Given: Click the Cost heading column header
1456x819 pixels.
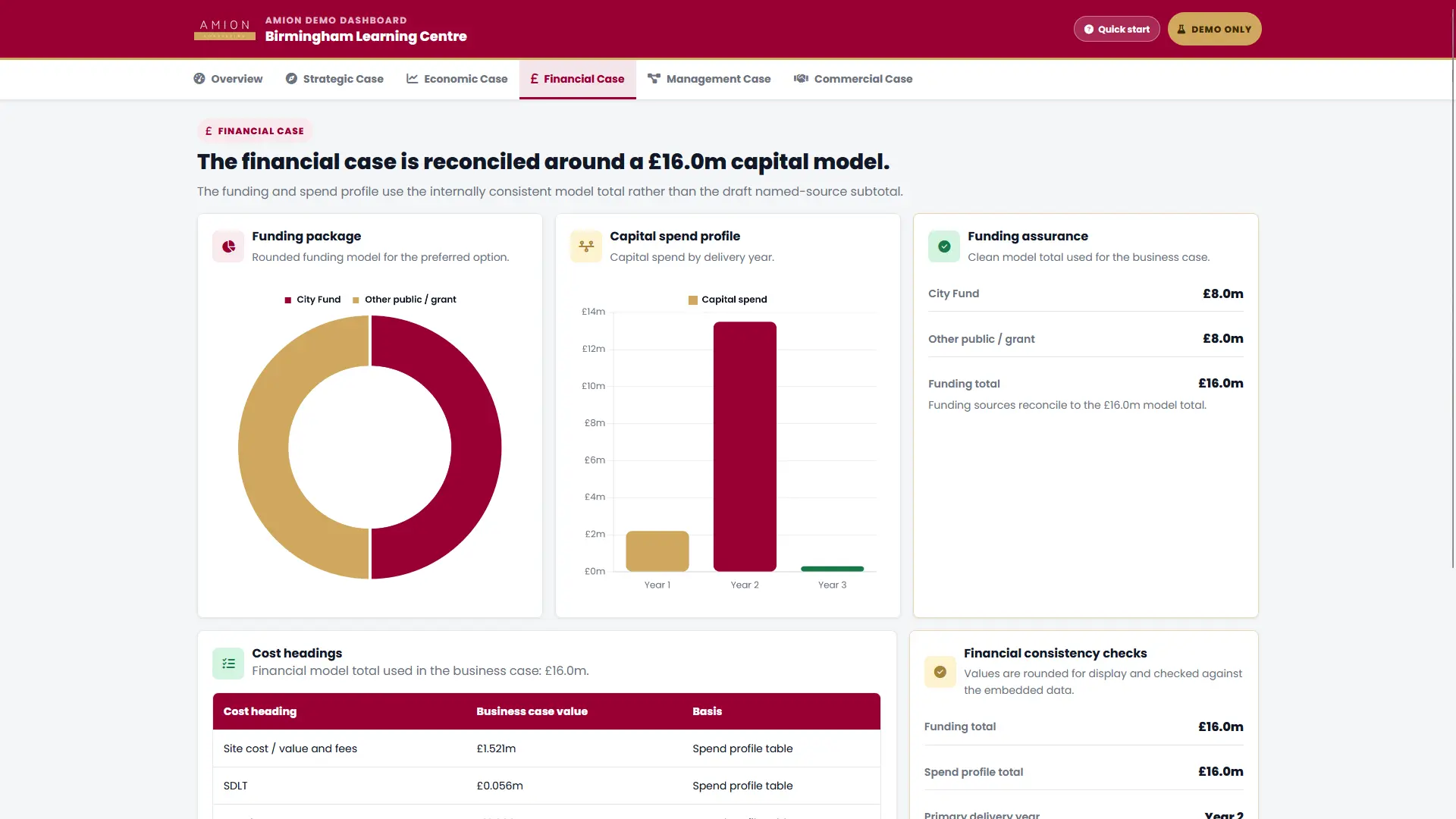Looking at the screenshot, I should [260, 711].
